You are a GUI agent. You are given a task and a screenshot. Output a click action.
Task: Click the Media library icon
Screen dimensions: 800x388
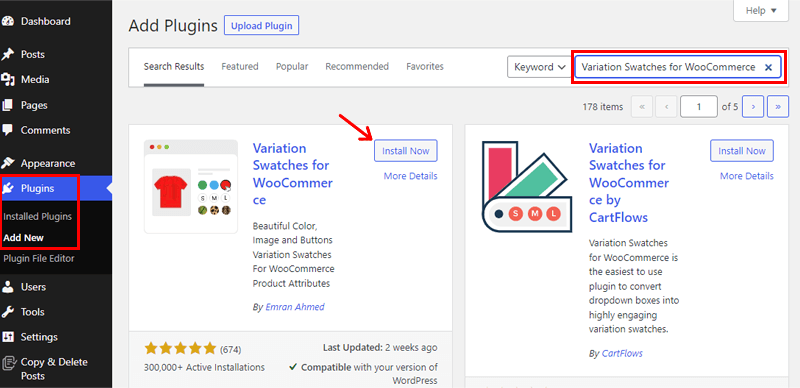[8, 80]
